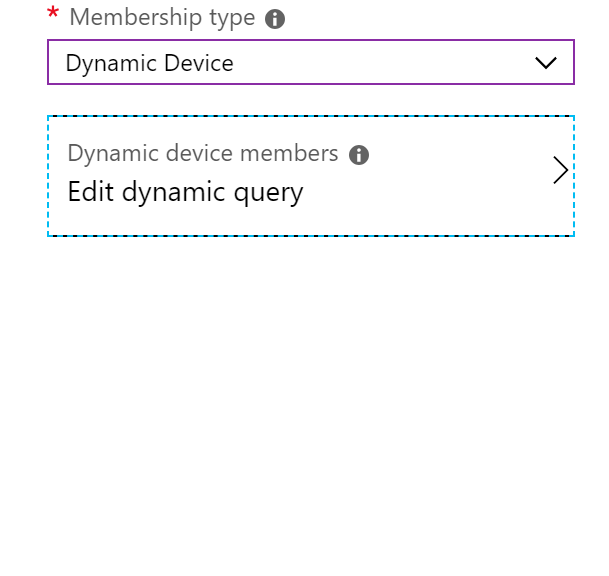This screenshot has width=609, height=576.
Task: Click empty space between Dynamic Device and chevron
Action: click(385, 63)
